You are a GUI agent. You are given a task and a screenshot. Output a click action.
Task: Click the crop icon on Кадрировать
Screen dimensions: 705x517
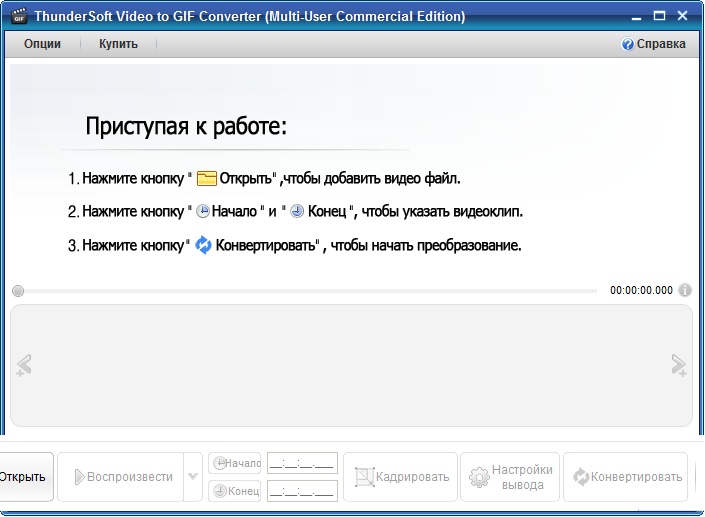[365, 477]
